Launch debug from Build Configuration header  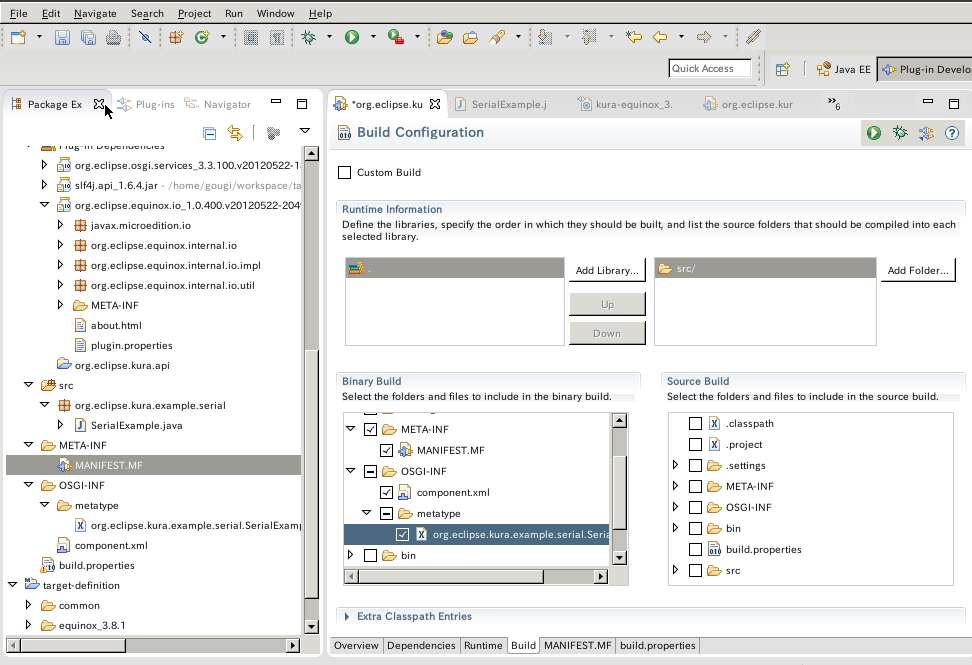900,133
